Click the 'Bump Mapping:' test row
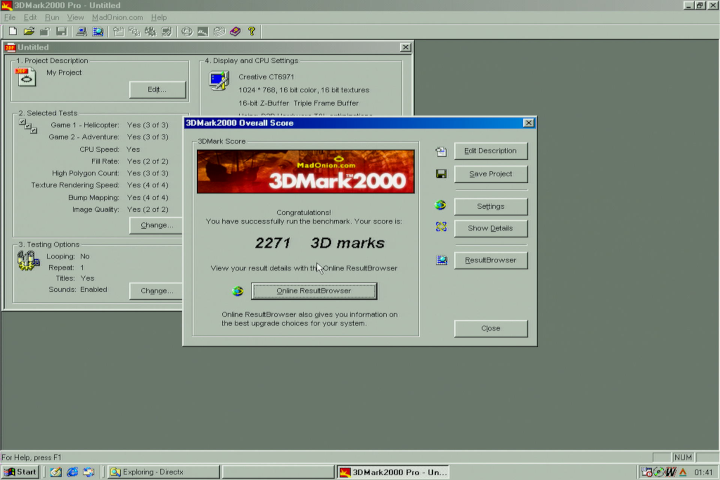The width and height of the screenshot is (720, 480). click(x=118, y=198)
